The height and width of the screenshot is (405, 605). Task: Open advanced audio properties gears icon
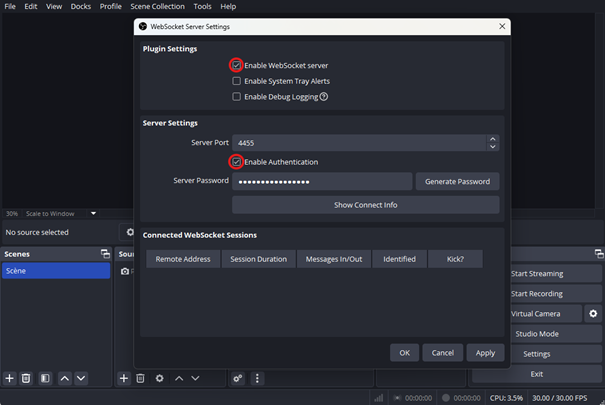pyautogui.click(x=238, y=378)
